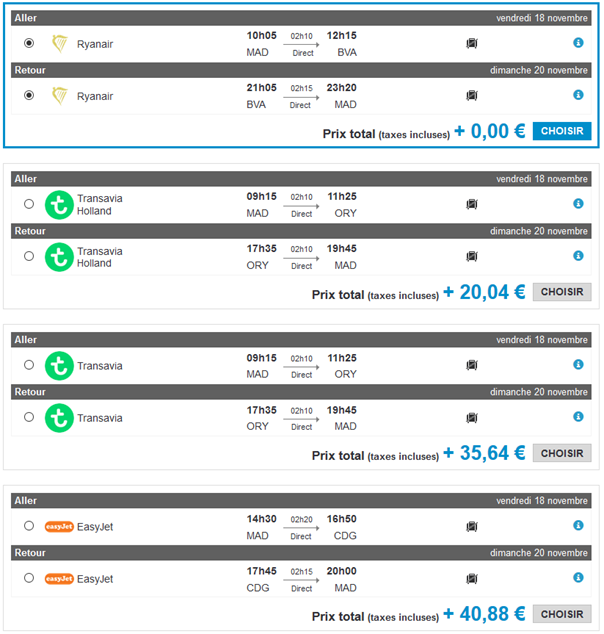This screenshot has width=604, height=634.
Task: Select Transavia Holland outbound radio button
Action: pyautogui.click(x=28, y=204)
